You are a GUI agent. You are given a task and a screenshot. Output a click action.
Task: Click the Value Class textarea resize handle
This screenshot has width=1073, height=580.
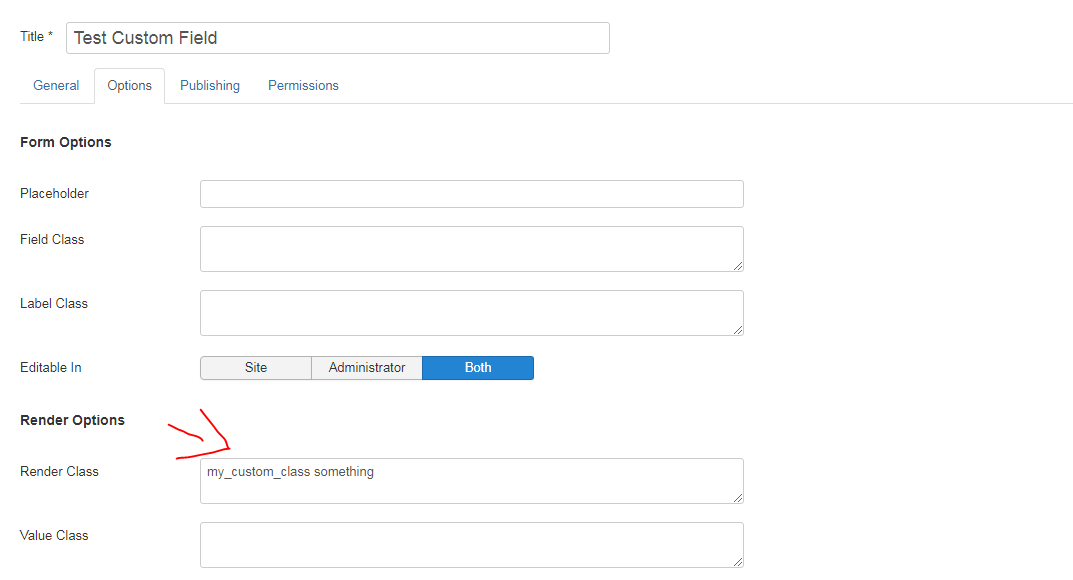[738, 562]
